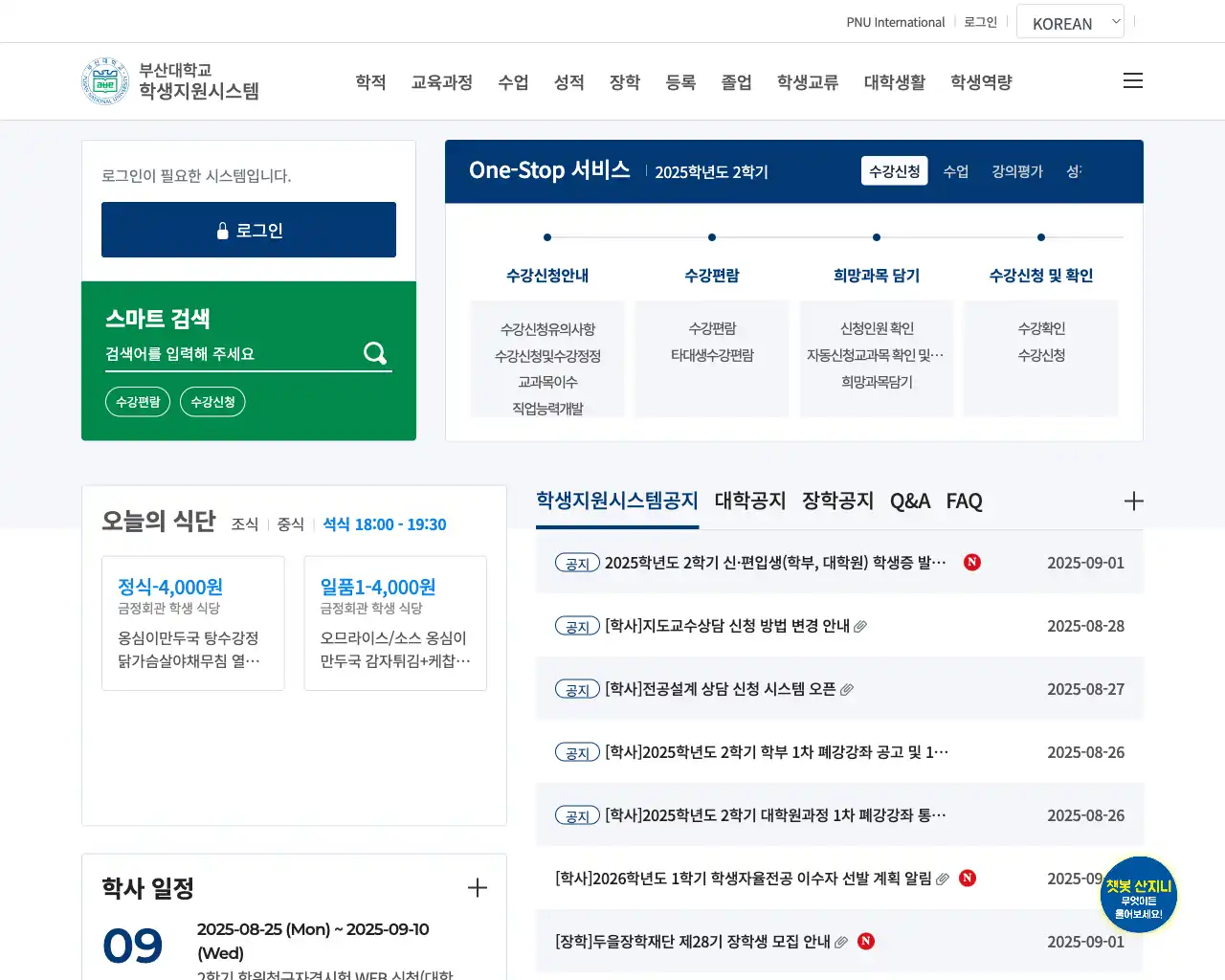Open the hamburger menu icon
1225x980 pixels.
point(1133,80)
